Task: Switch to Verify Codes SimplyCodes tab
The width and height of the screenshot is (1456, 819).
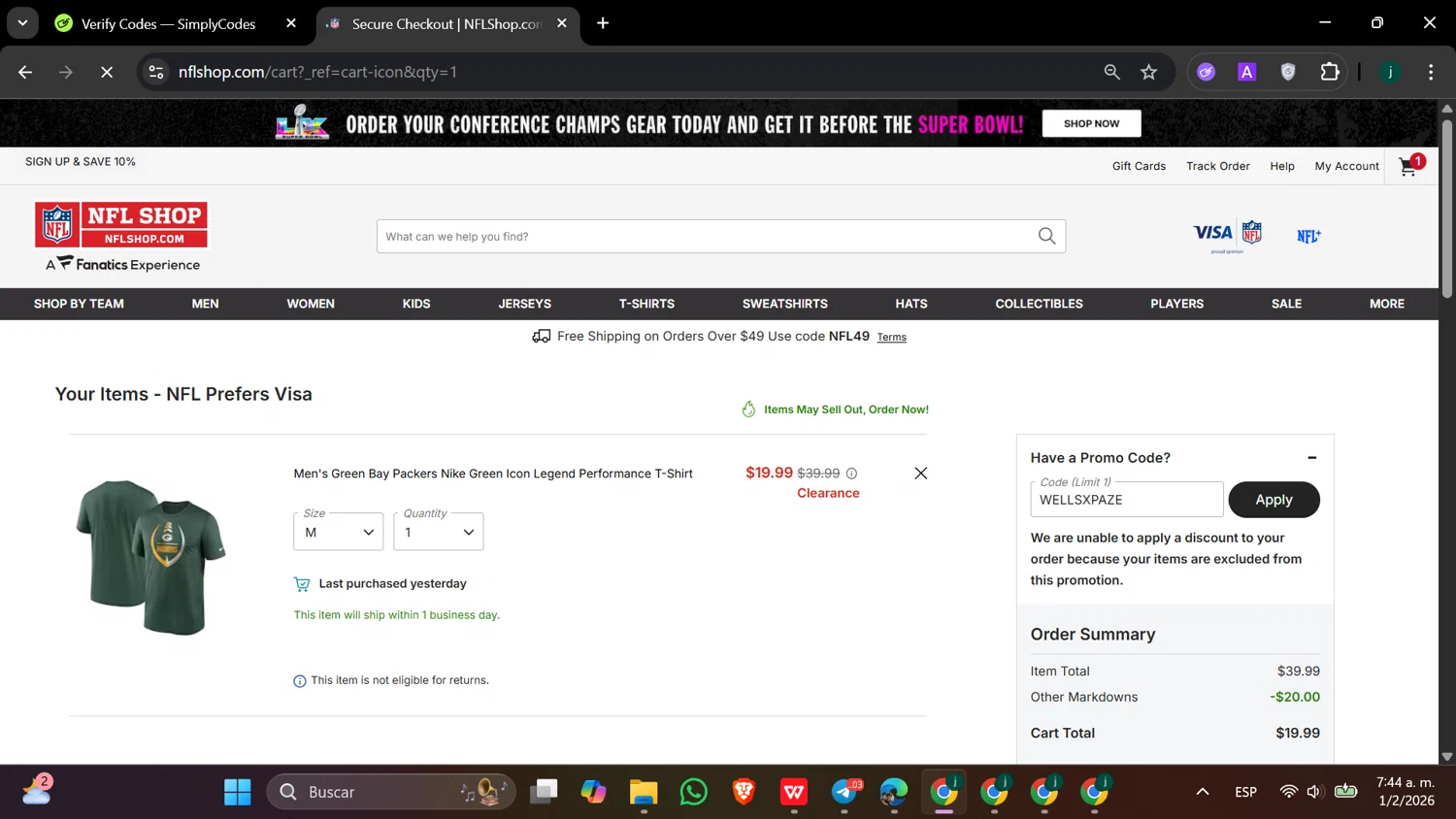Action: [x=167, y=23]
